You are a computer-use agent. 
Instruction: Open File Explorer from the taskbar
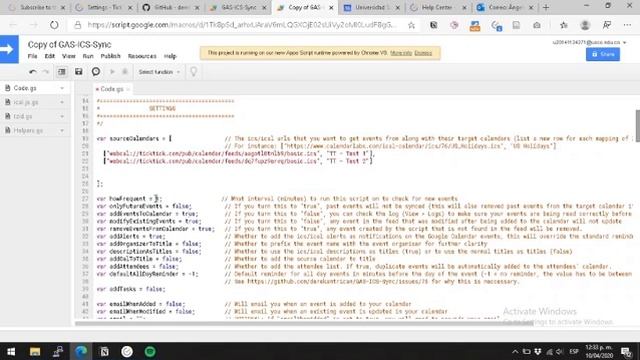pos(35,351)
